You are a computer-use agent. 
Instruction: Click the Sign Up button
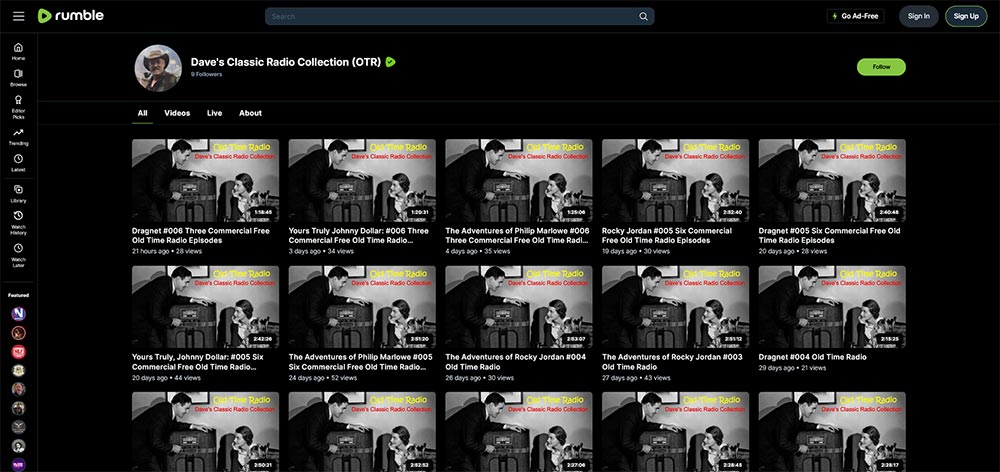coord(966,16)
